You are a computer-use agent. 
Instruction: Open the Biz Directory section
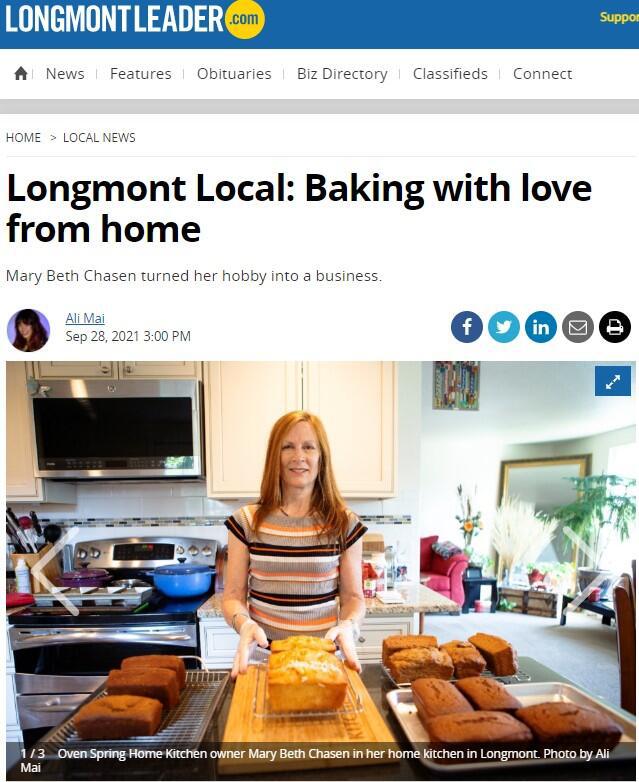point(342,74)
